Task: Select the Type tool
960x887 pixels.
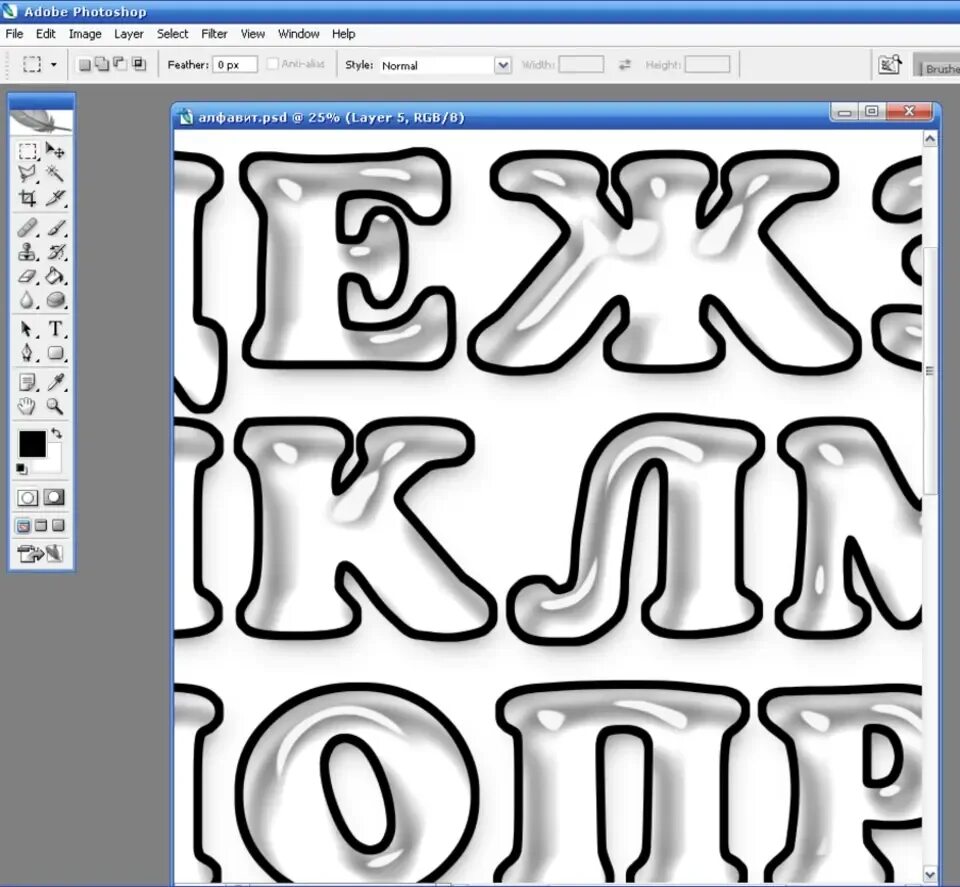Action: (x=55, y=329)
